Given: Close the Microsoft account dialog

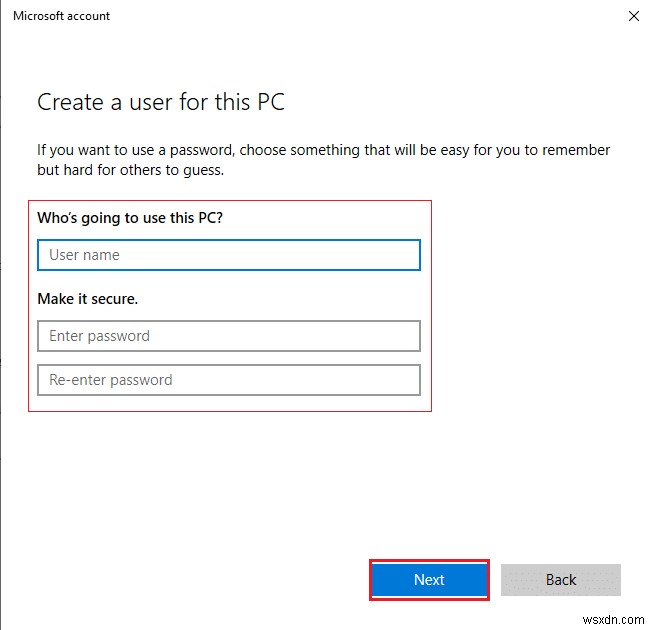Looking at the screenshot, I should (633, 16).
